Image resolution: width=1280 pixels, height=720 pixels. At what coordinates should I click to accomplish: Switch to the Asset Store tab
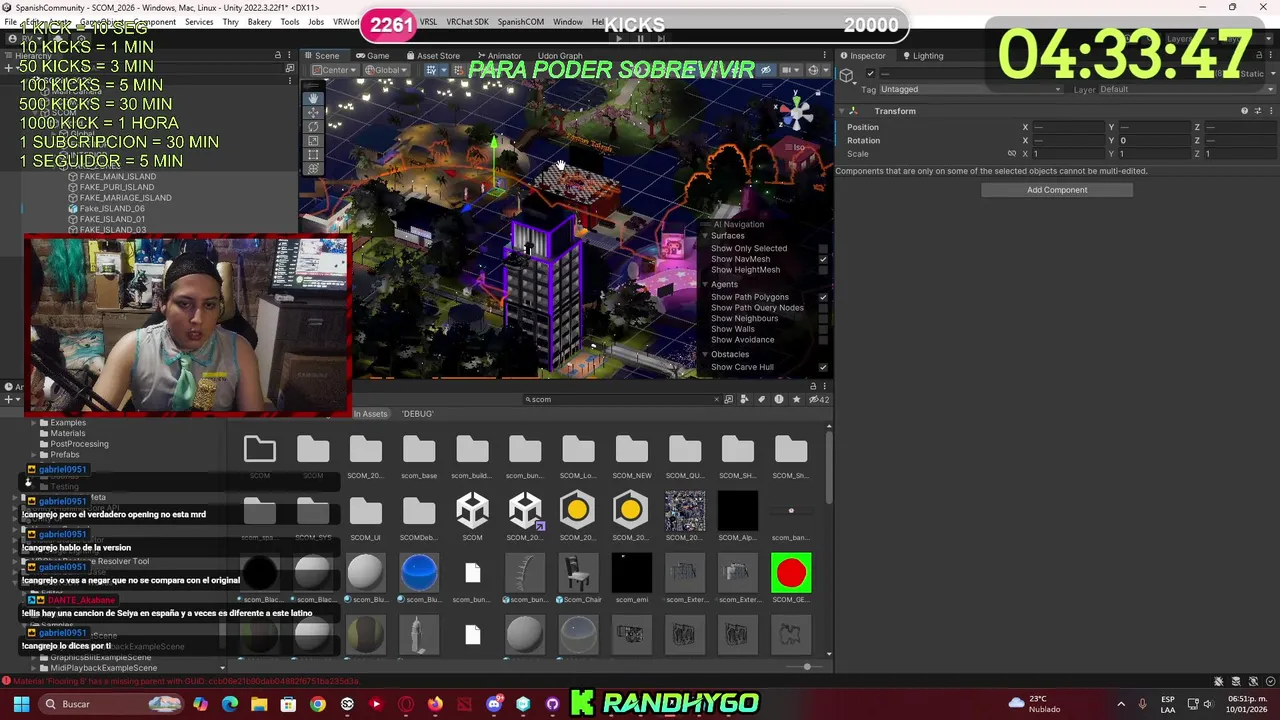pos(433,56)
